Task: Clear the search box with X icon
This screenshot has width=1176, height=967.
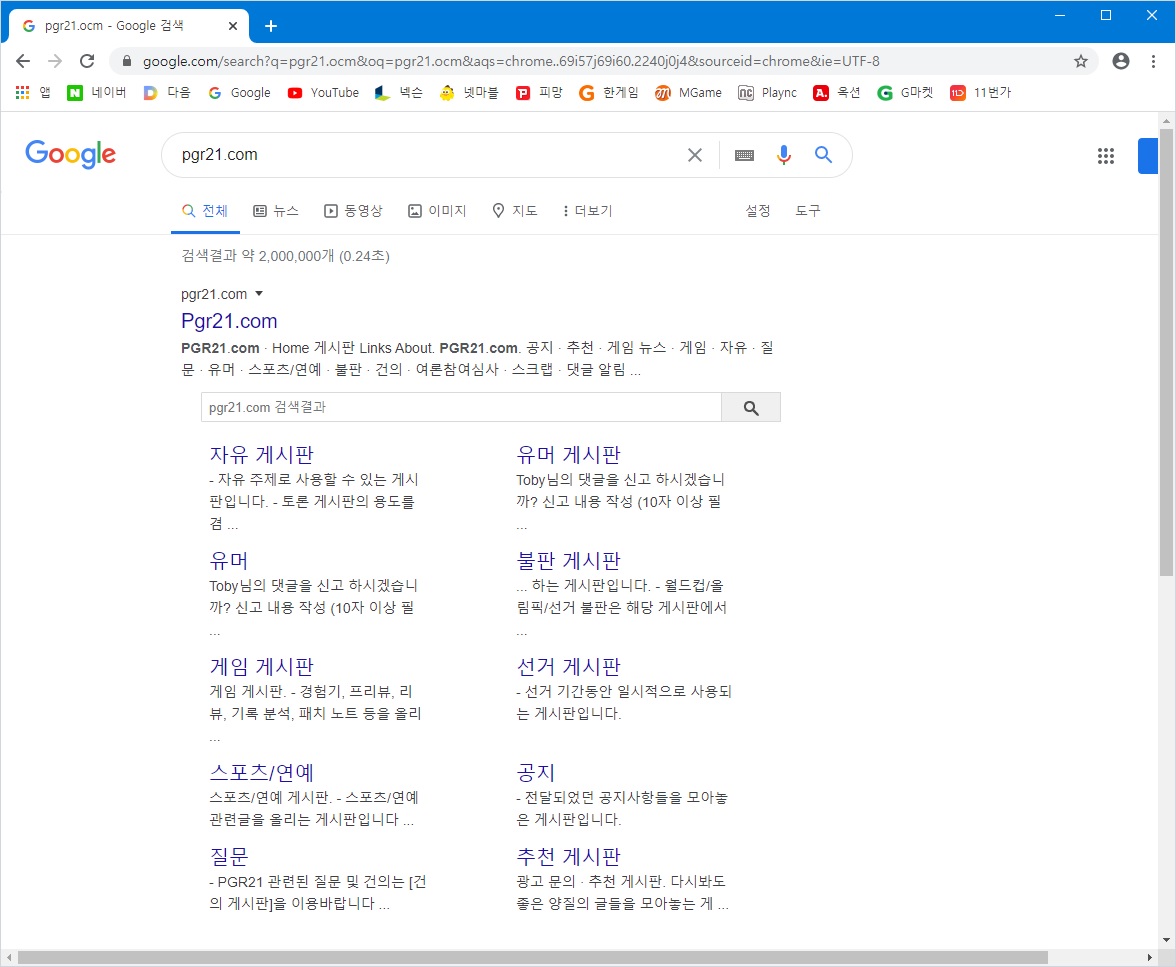Action: (695, 155)
